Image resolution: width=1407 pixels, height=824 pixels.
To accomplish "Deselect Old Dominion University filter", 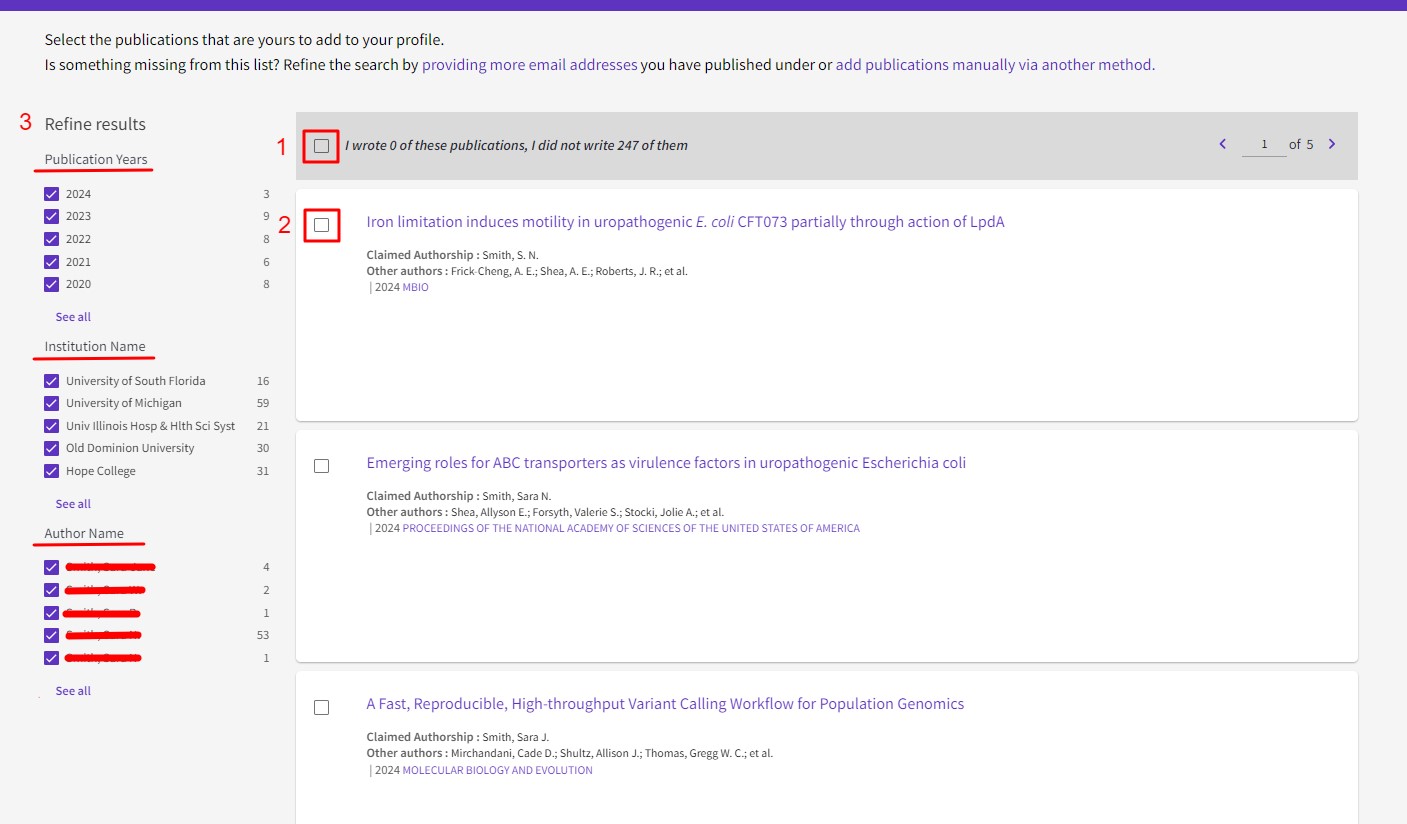I will [52, 448].
